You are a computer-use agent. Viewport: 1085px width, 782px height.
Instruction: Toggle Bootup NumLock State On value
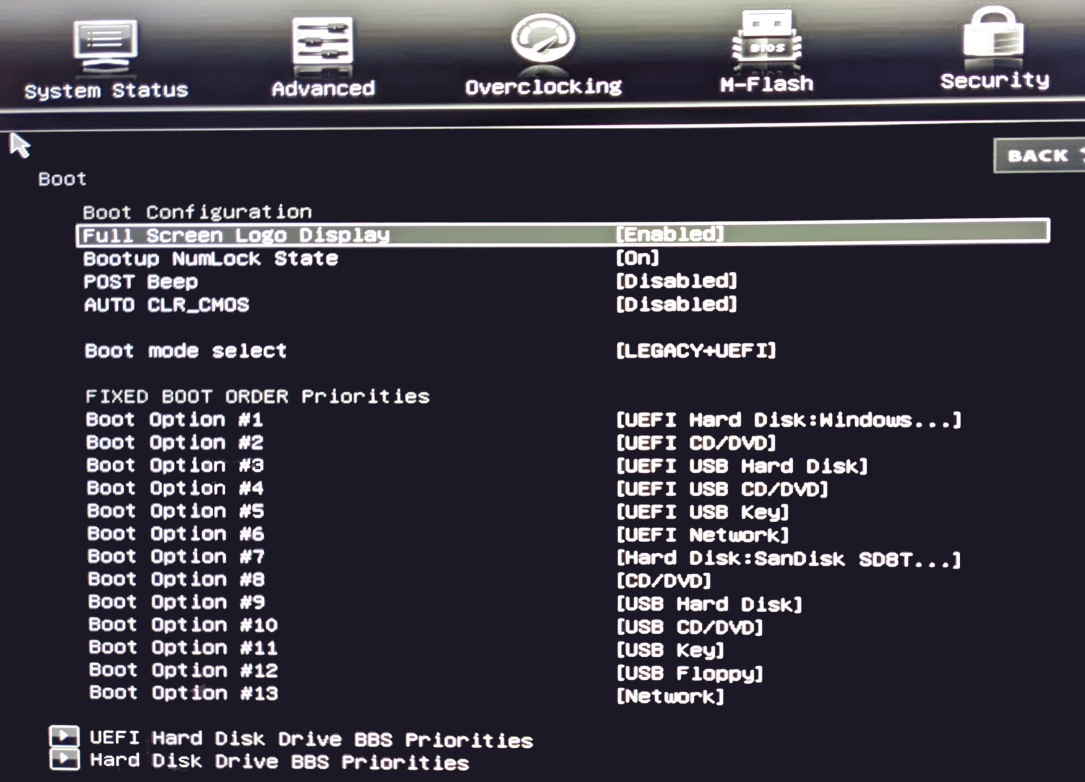(x=637, y=258)
